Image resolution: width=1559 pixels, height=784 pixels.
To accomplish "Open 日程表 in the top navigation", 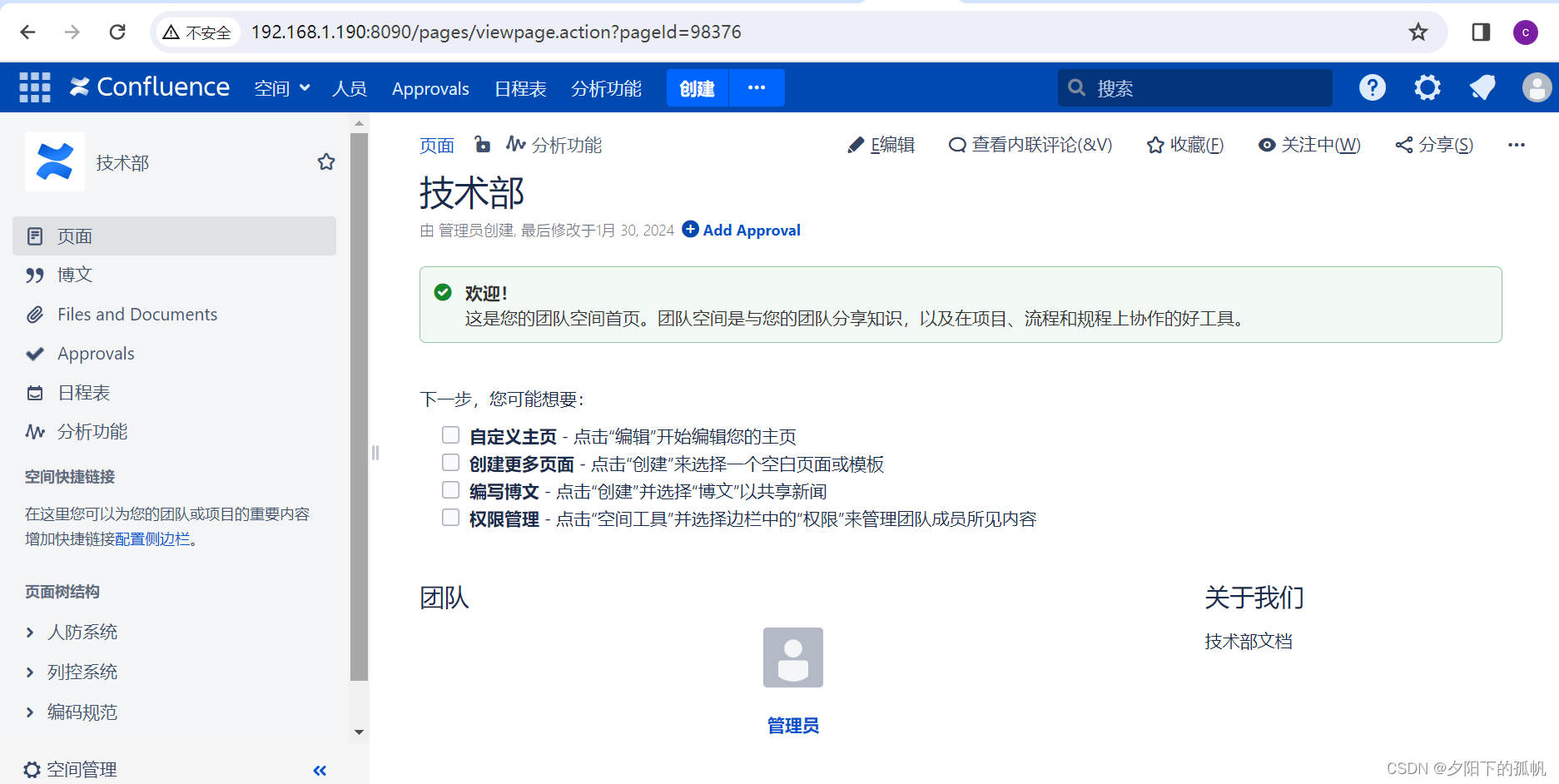I will (520, 88).
